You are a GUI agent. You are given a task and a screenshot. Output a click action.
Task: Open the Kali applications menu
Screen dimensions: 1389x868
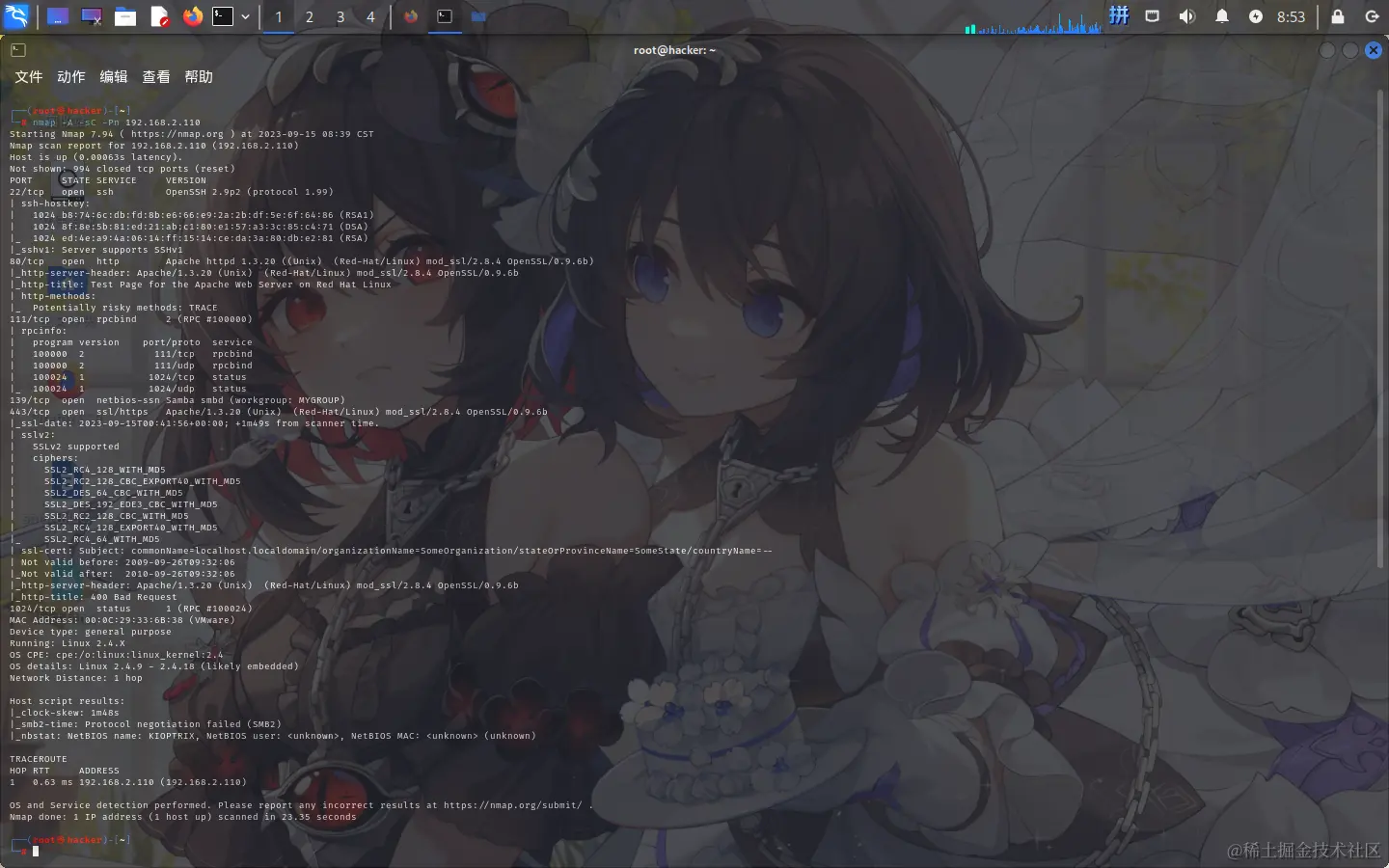point(17,16)
